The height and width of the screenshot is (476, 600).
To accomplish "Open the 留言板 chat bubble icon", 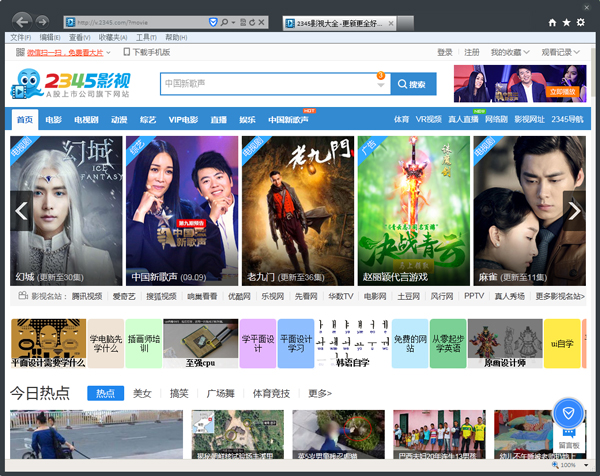I will pyautogui.click(x=568, y=434).
